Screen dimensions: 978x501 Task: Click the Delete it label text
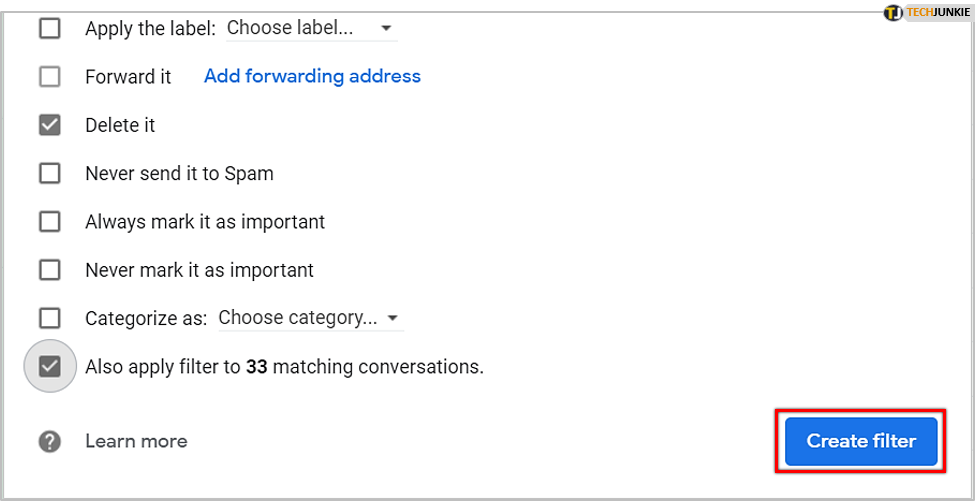pos(120,125)
